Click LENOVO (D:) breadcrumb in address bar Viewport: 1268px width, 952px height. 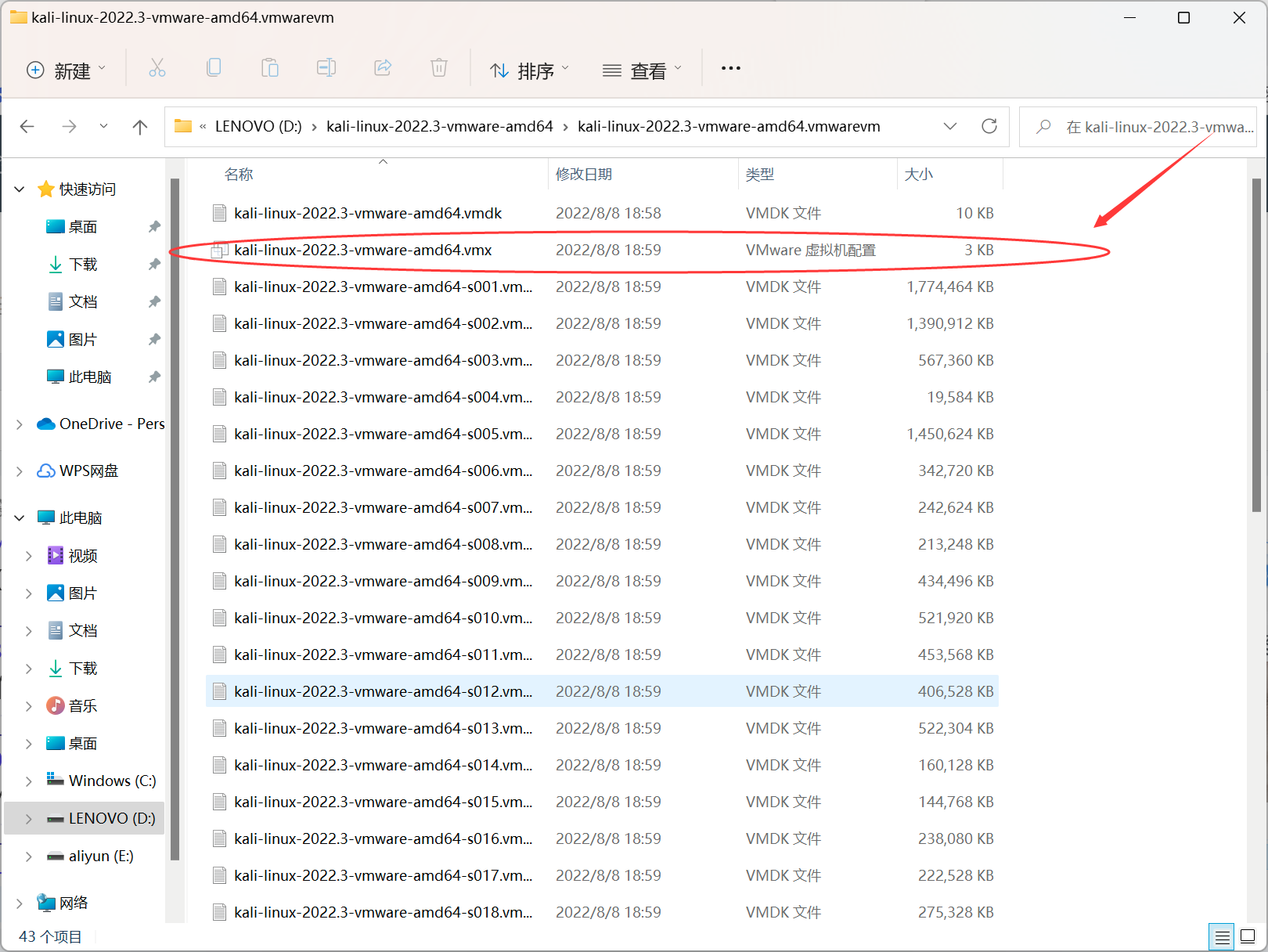coord(258,126)
